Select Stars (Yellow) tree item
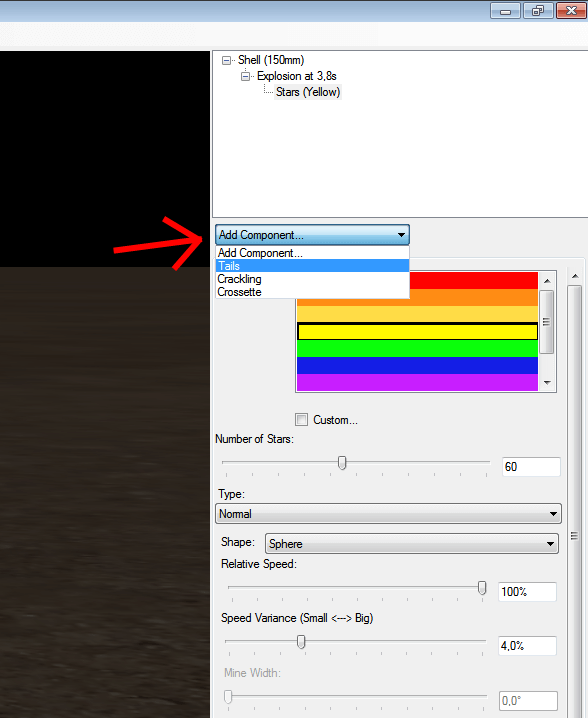Screen dimensions: 588x718 point(308,92)
